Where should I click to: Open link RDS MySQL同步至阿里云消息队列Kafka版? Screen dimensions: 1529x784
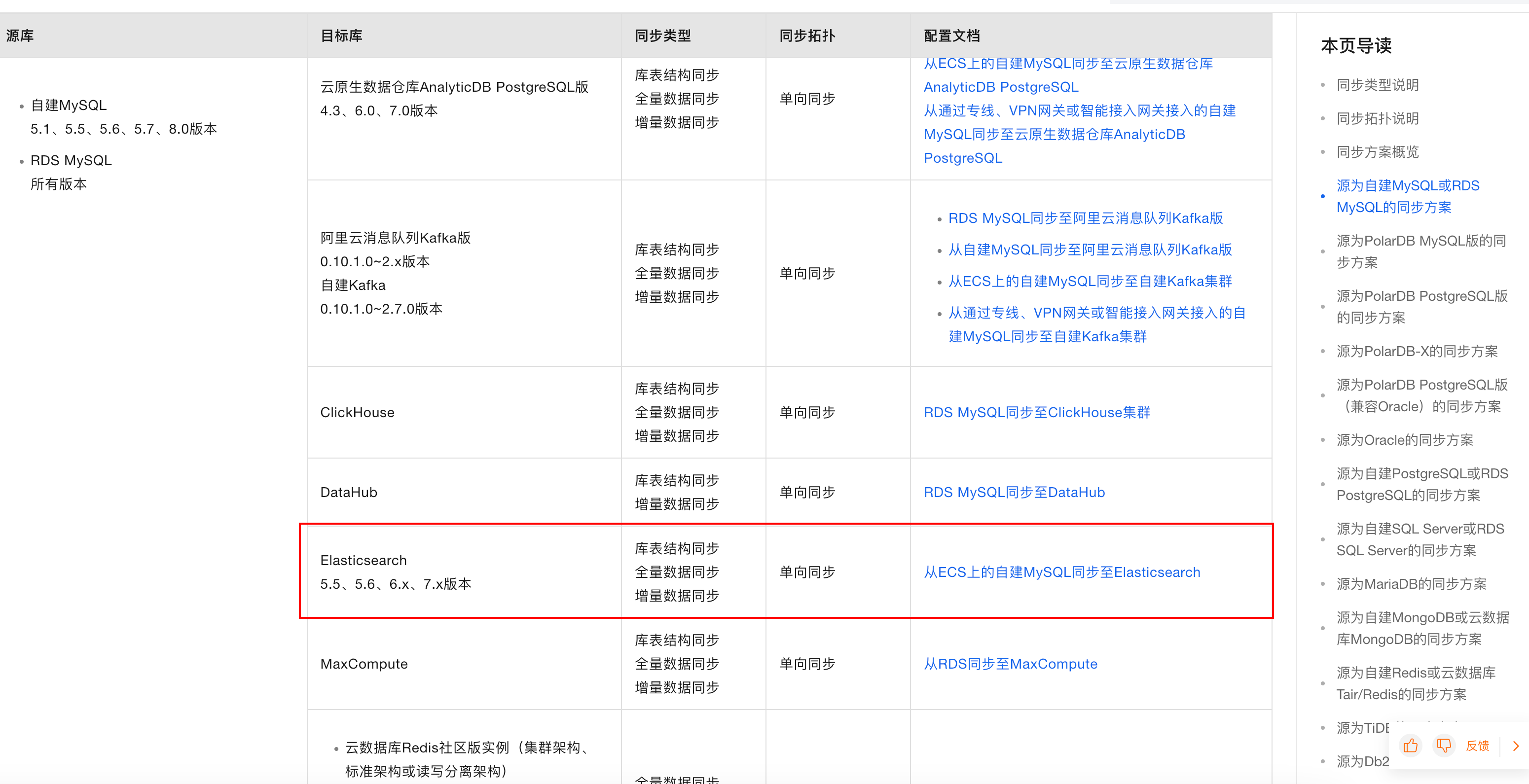pyautogui.click(x=1086, y=218)
